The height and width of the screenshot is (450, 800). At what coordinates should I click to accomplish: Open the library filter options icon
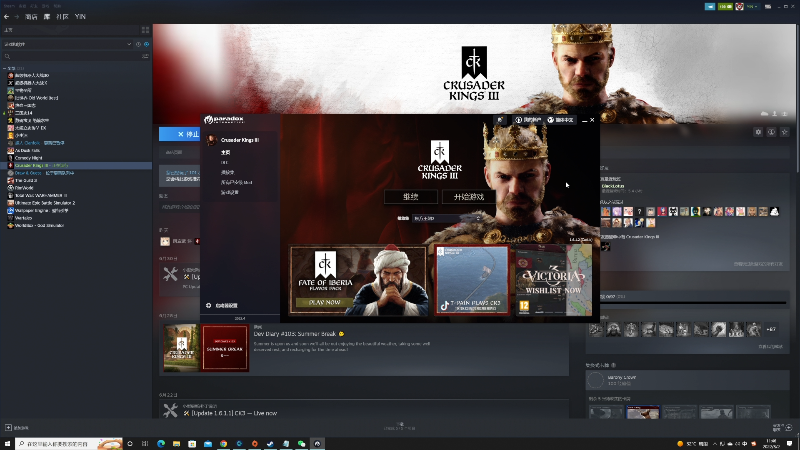145,56
